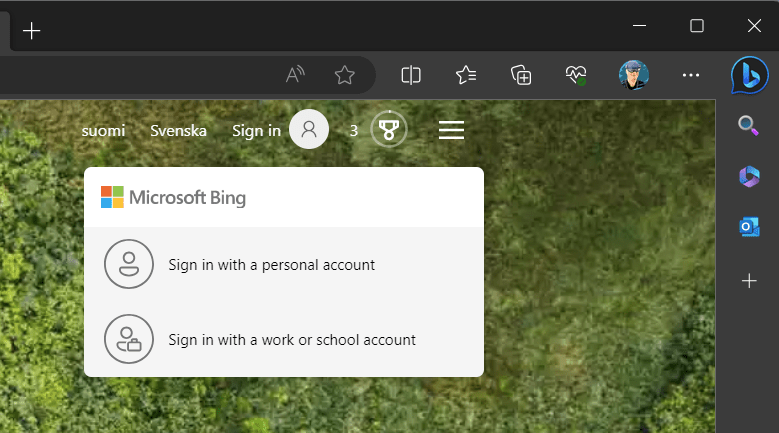Open the Rewards trophy icon
The image size is (779, 433).
[388, 130]
